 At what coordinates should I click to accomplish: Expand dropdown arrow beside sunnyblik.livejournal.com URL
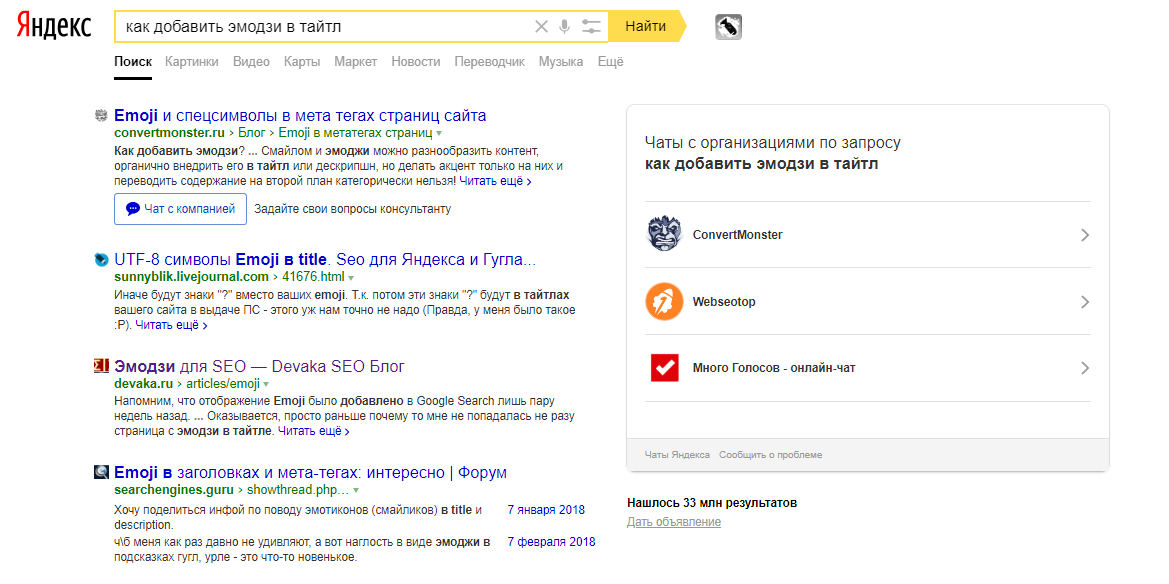tap(351, 277)
